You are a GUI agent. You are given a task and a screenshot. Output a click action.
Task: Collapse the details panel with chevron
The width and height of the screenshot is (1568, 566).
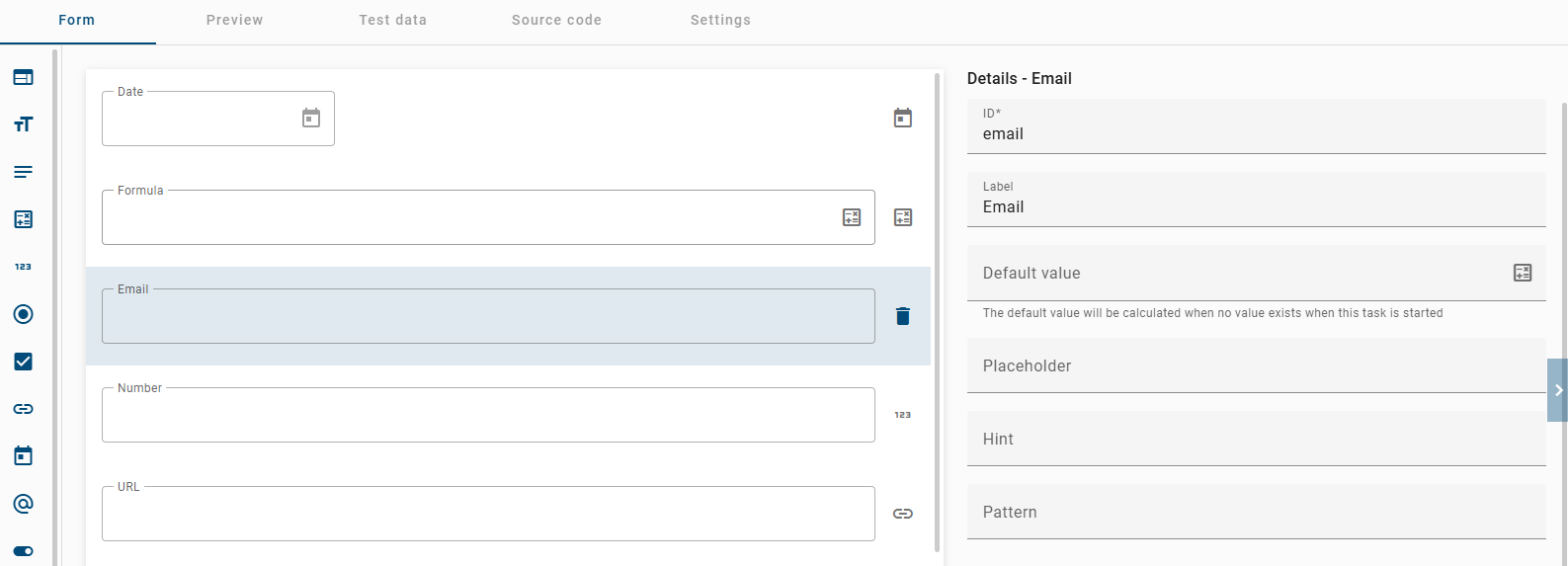click(x=1558, y=390)
